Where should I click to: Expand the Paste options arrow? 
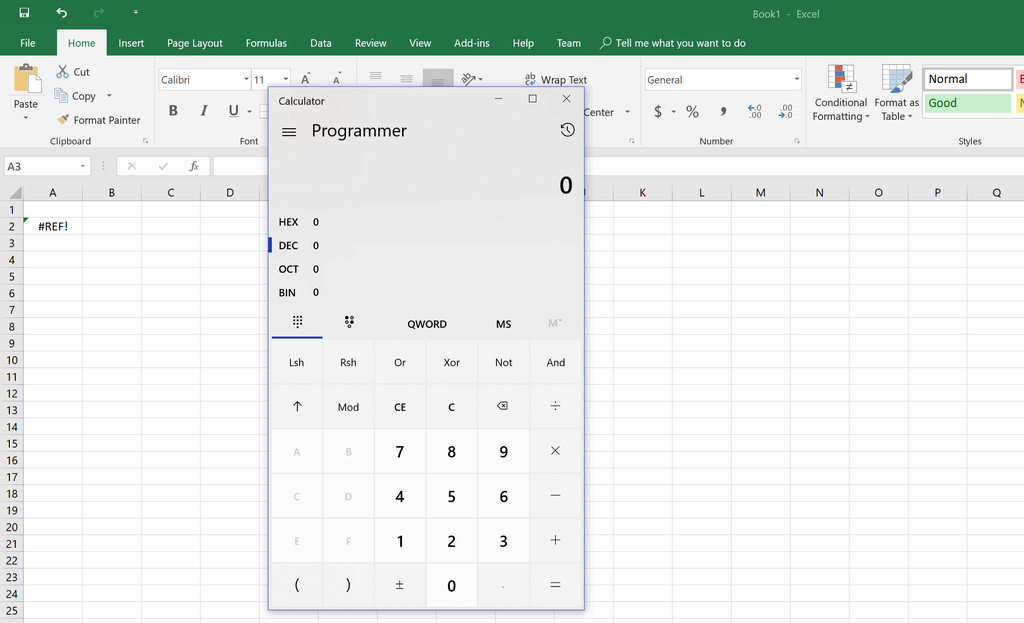(x=25, y=118)
